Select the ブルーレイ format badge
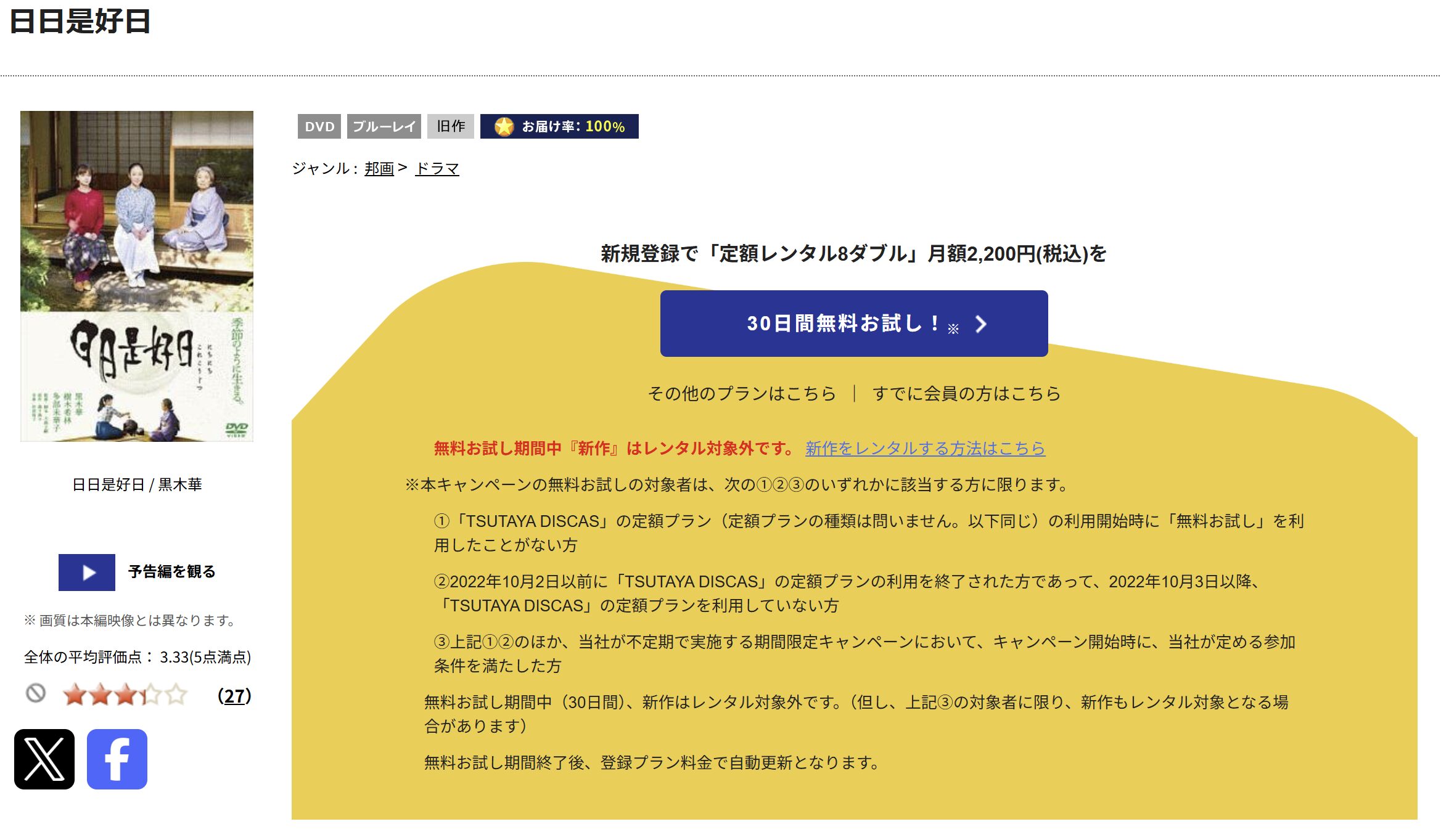The width and height of the screenshot is (1441, 840). (x=384, y=126)
